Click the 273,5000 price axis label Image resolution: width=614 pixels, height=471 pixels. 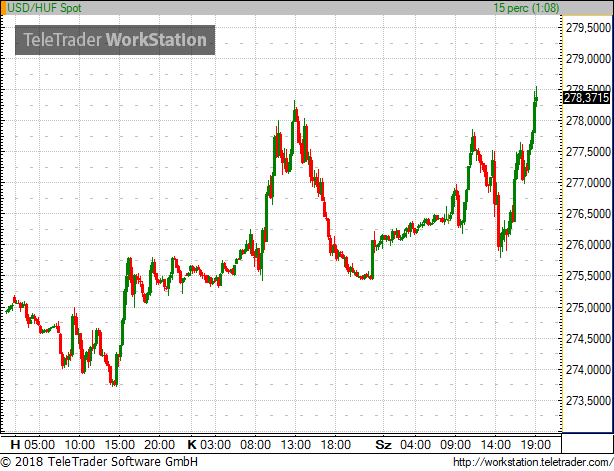[588, 401]
